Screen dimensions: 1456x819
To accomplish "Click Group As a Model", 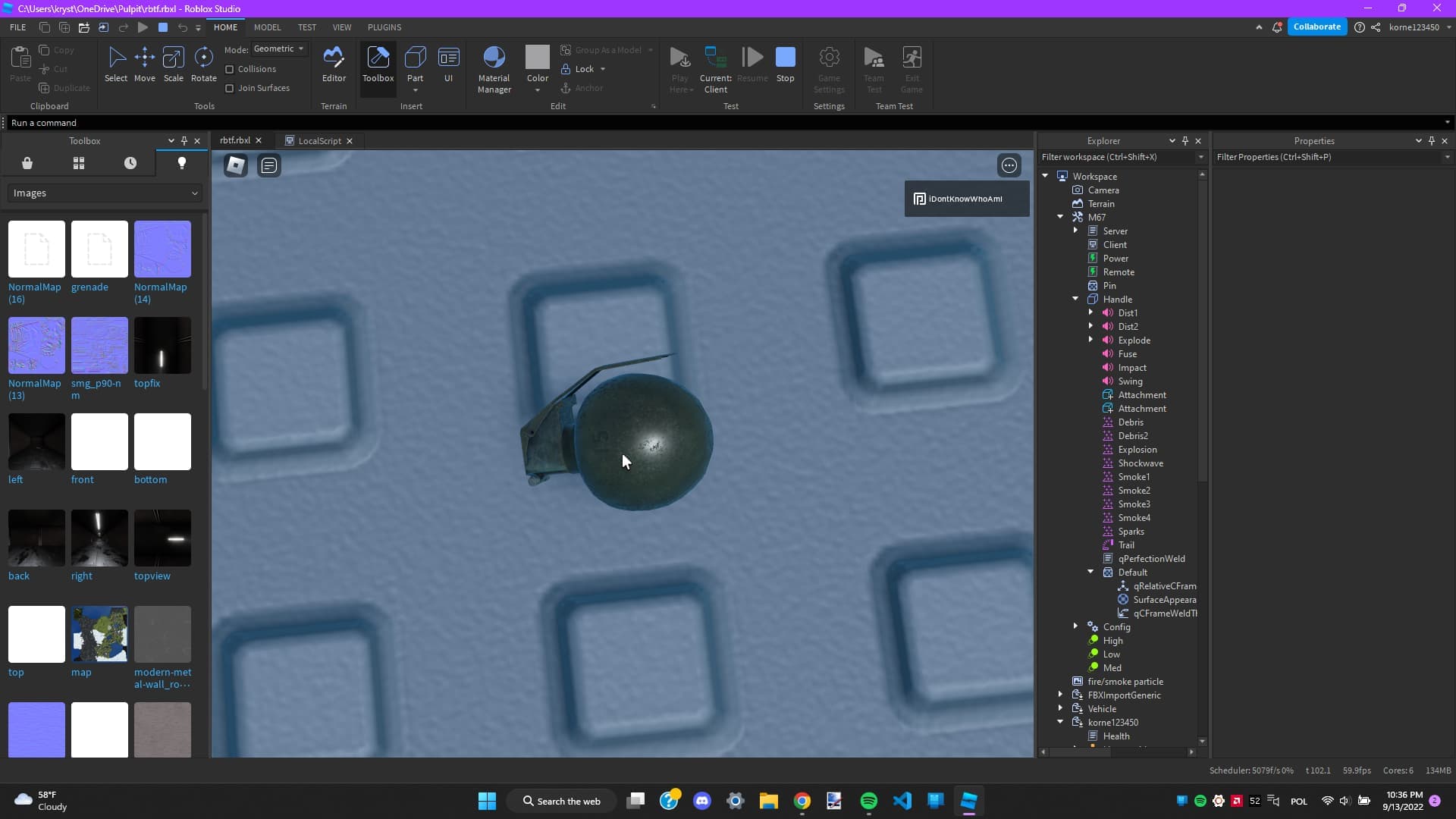I will pyautogui.click(x=607, y=50).
